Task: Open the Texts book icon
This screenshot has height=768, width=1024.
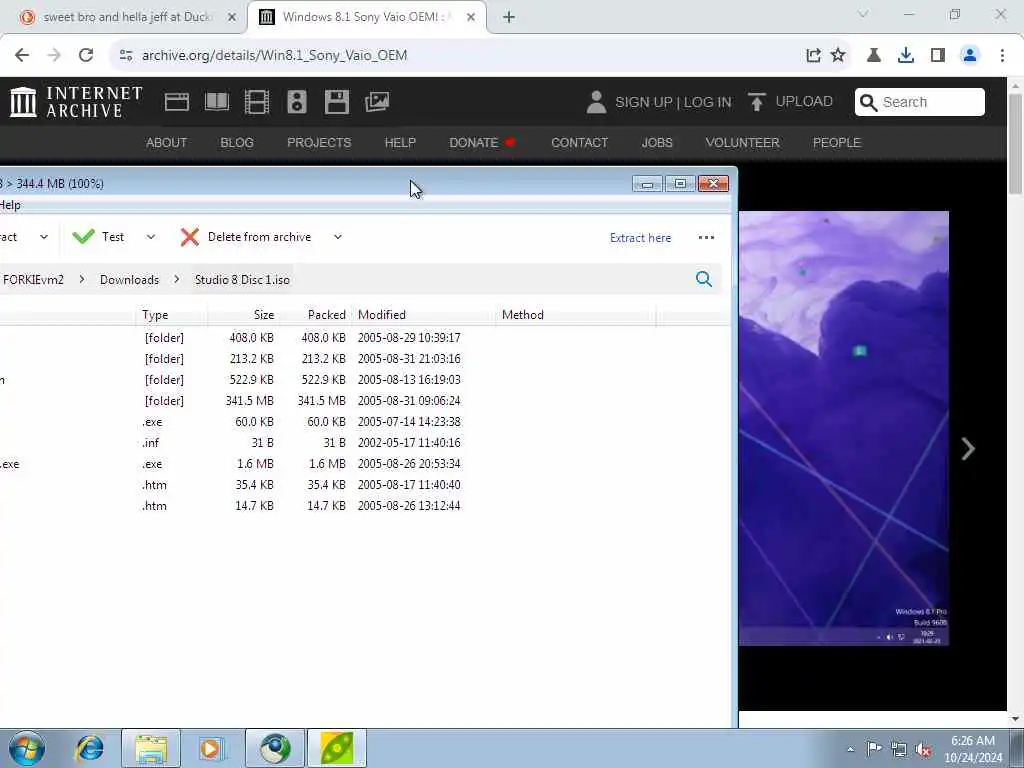Action: (x=217, y=102)
